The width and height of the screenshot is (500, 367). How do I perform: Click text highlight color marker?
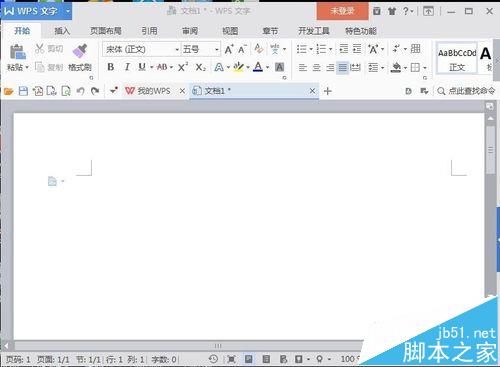(238, 67)
